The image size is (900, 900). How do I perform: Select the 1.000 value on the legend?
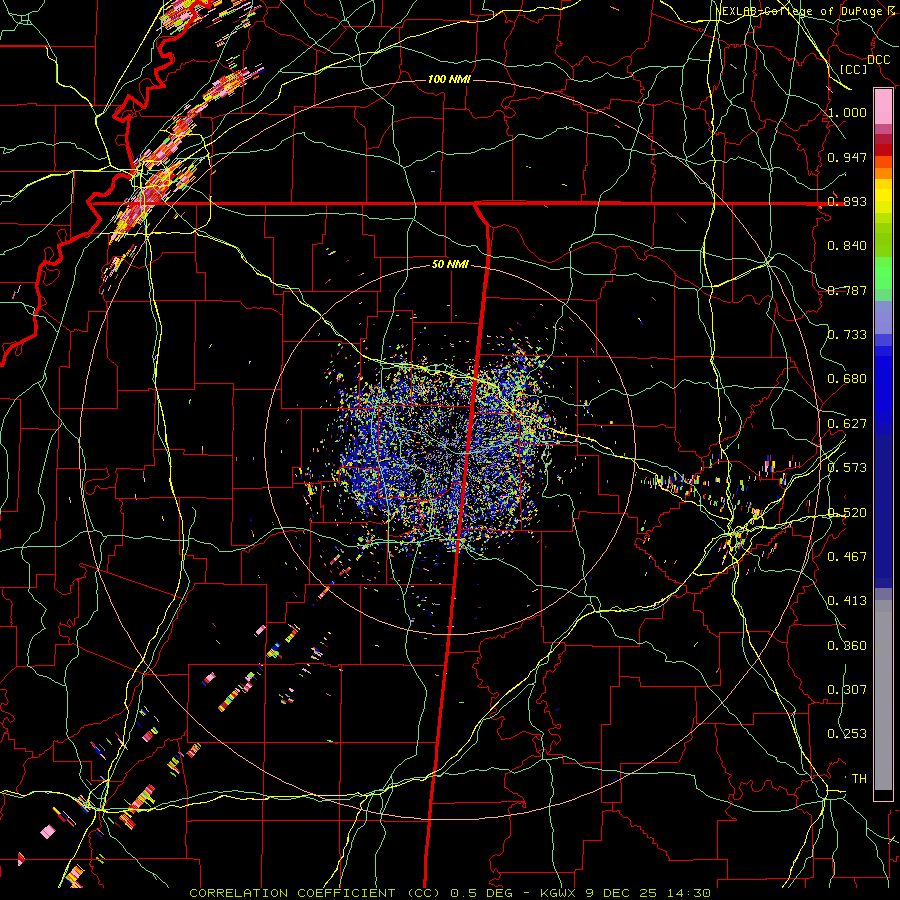[847, 112]
